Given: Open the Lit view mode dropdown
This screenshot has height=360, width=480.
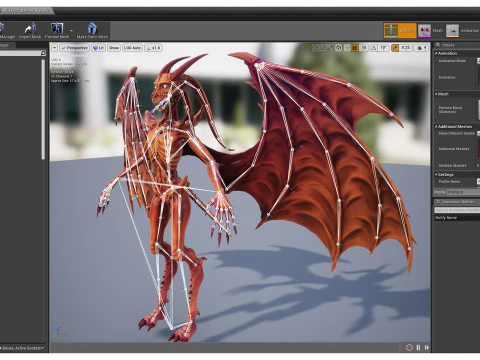Looking at the screenshot, I should point(98,48).
